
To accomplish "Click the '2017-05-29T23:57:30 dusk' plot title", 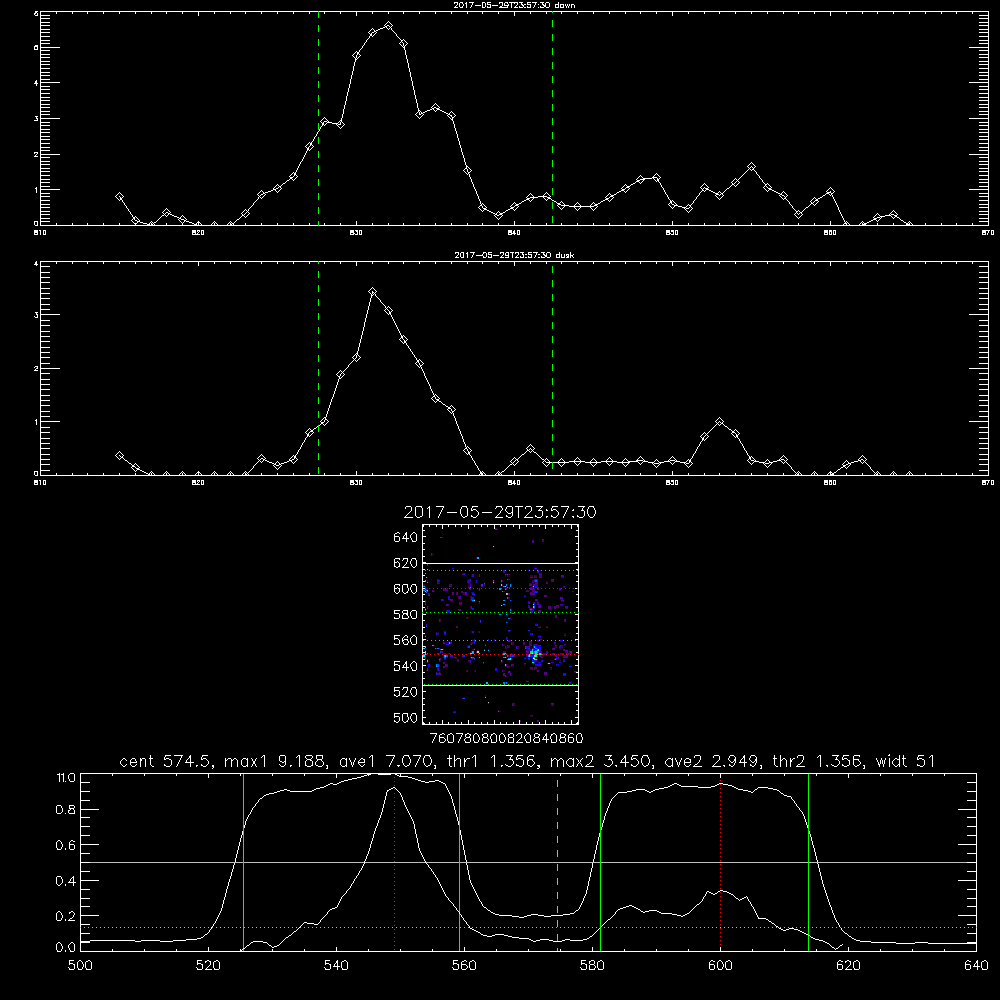I will [514, 255].
